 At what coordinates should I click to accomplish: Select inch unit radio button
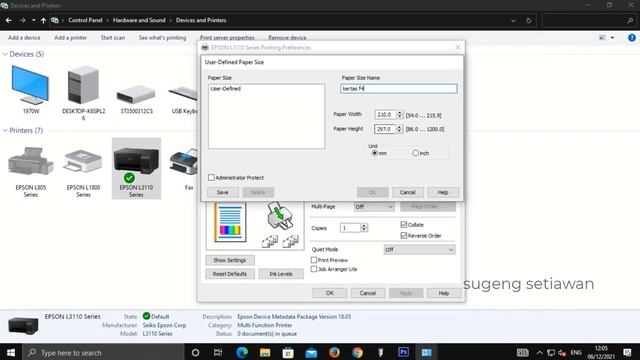point(415,153)
